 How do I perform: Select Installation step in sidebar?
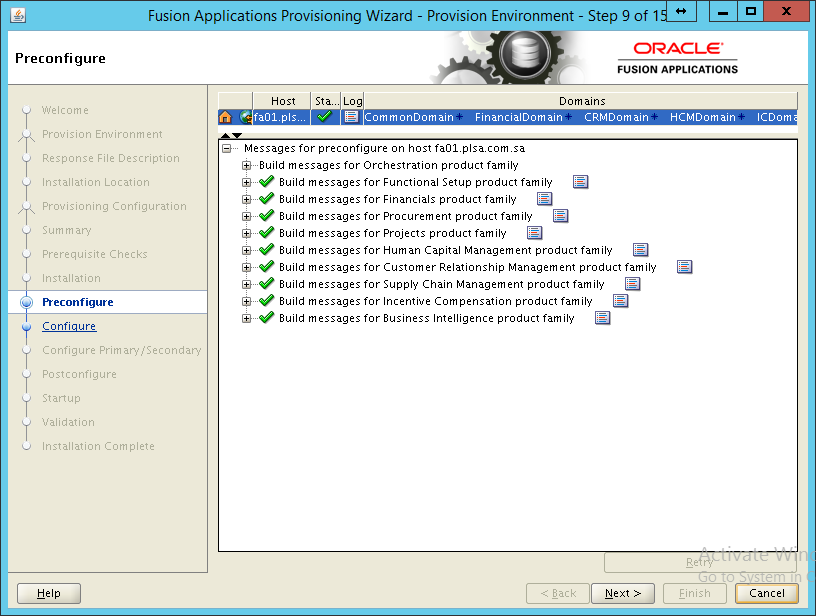point(71,278)
